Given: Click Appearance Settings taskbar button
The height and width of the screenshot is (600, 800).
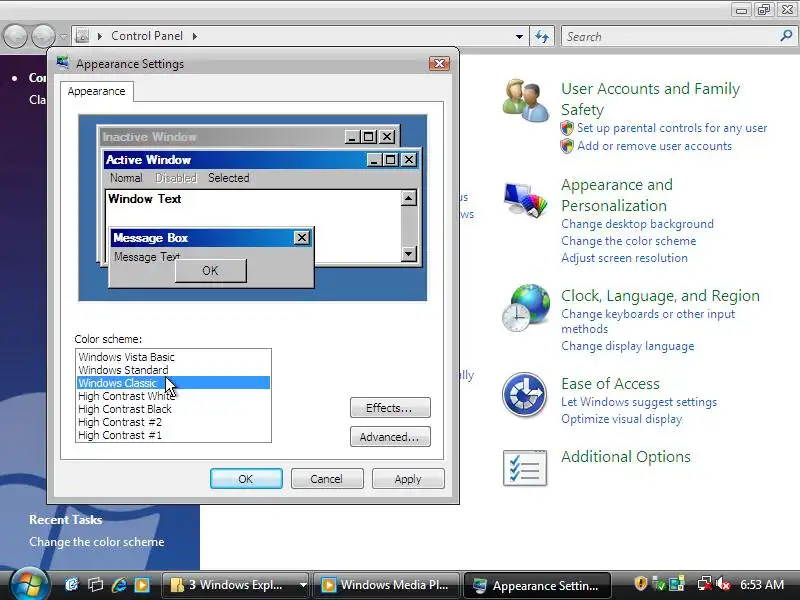Looking at the screenshot, I should click(x=537, y=585).
